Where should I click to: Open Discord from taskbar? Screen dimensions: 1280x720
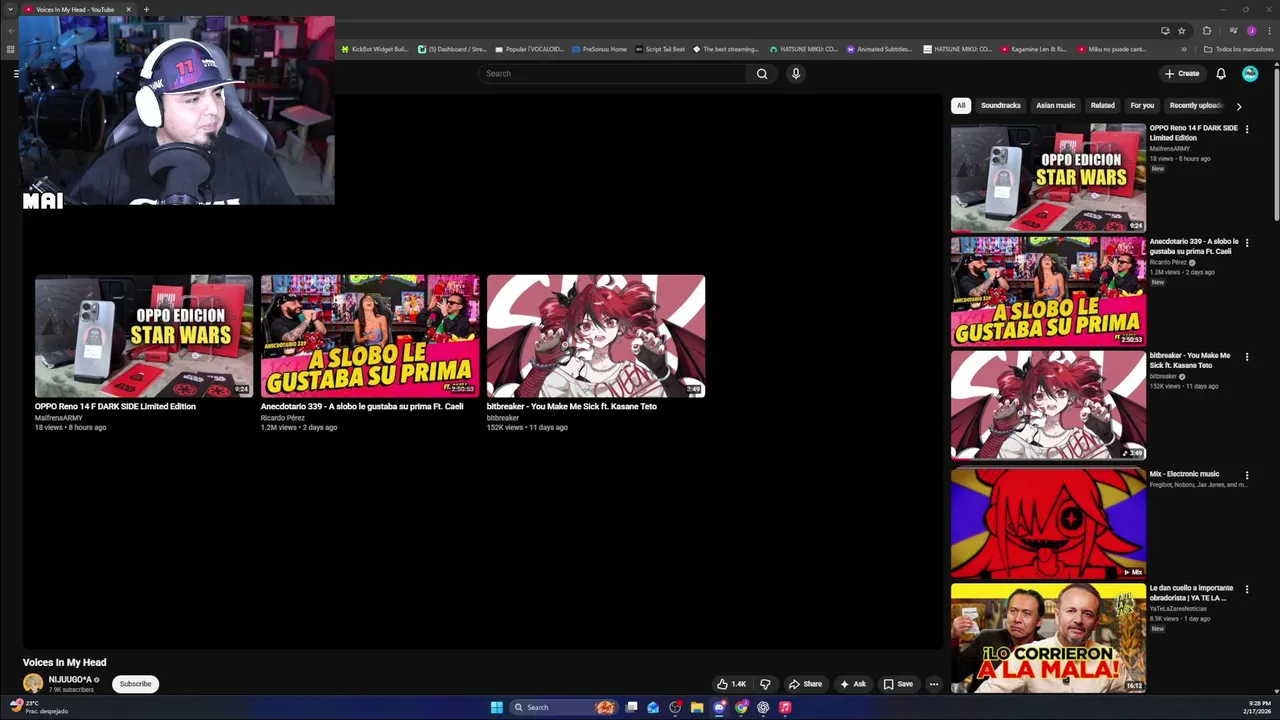[x=719, y=707]
